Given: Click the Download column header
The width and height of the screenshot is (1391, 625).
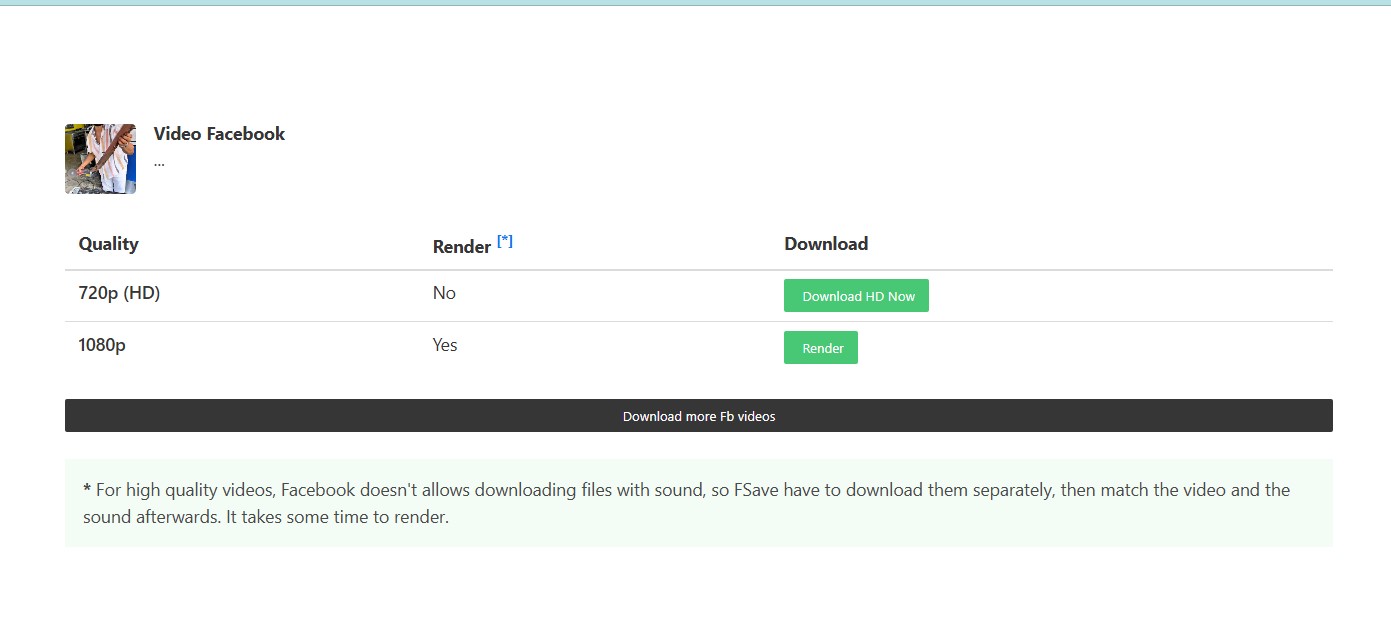Looking at the screenshot, I should [x=826, y=244].
